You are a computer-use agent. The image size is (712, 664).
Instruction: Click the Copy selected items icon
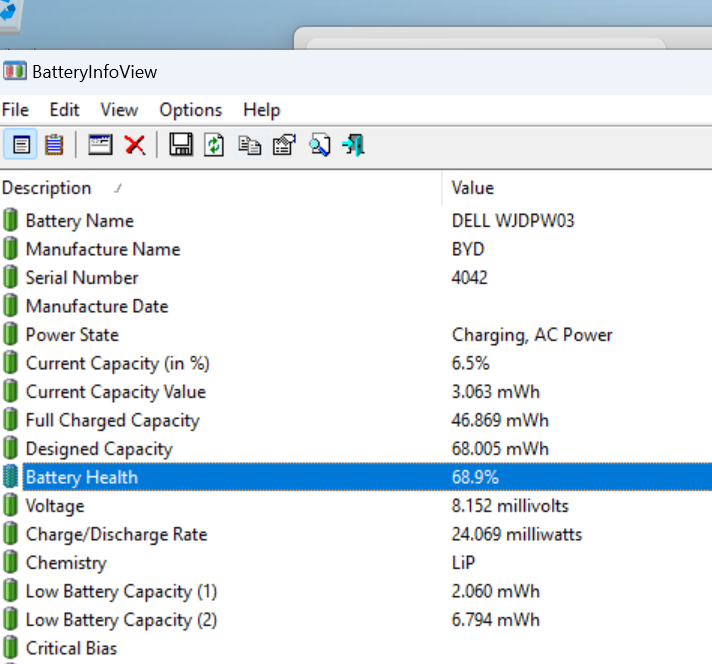249,145
